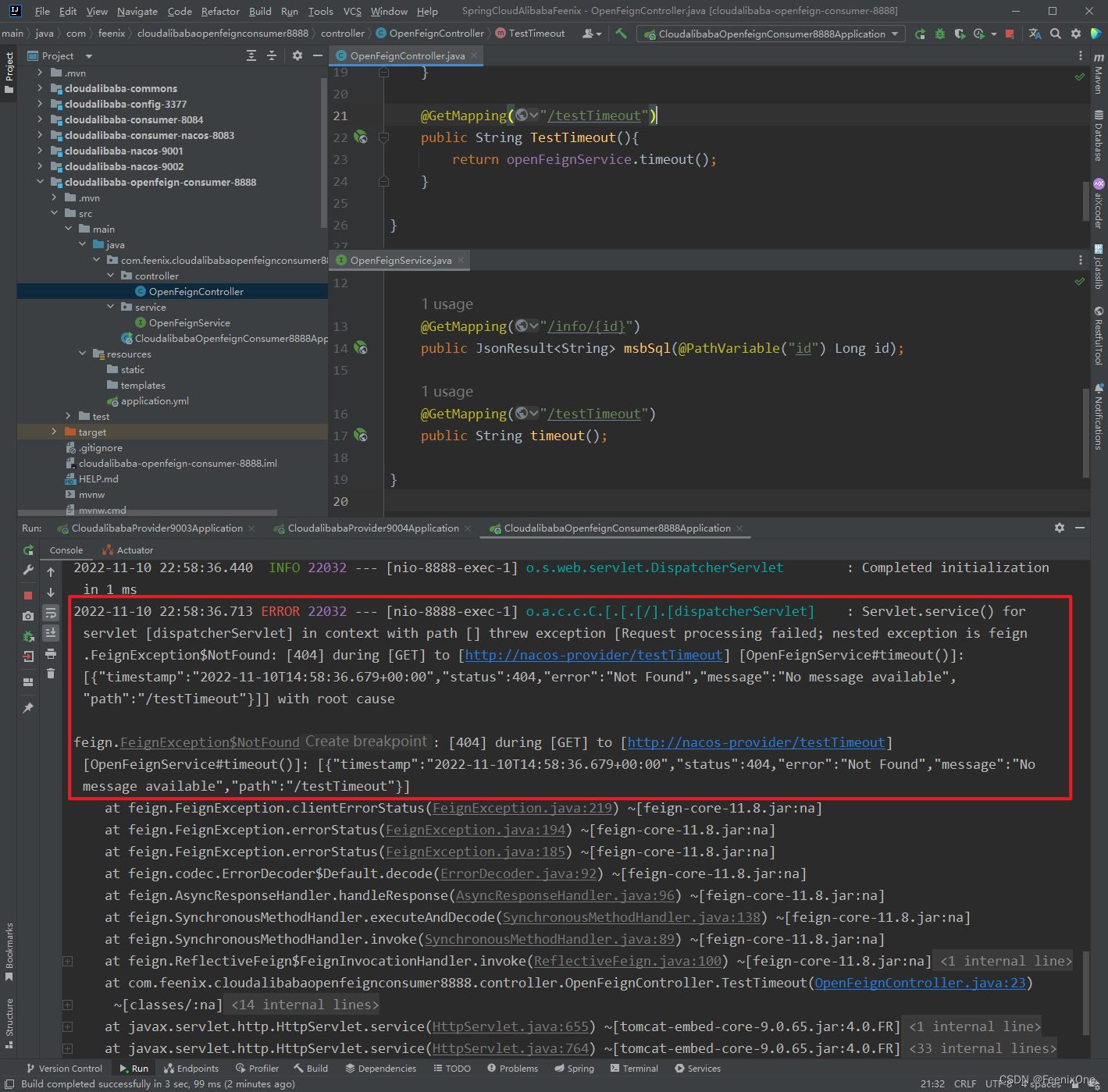Open the ErrorDecoder.java:92 stack trace link
Image resolution: width=1108 pixels, height=1092 pixels.
tap(518, 873)
